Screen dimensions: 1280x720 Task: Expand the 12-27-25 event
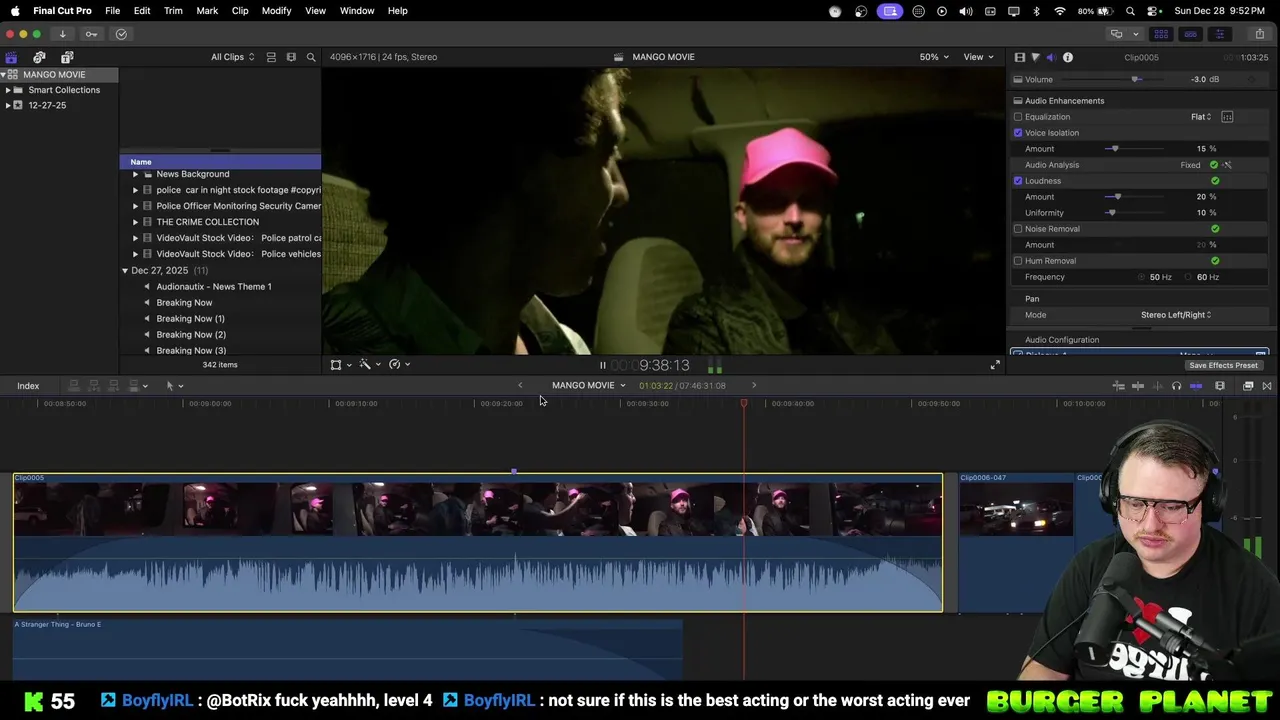pyautogui.click(x=8, y=105)
